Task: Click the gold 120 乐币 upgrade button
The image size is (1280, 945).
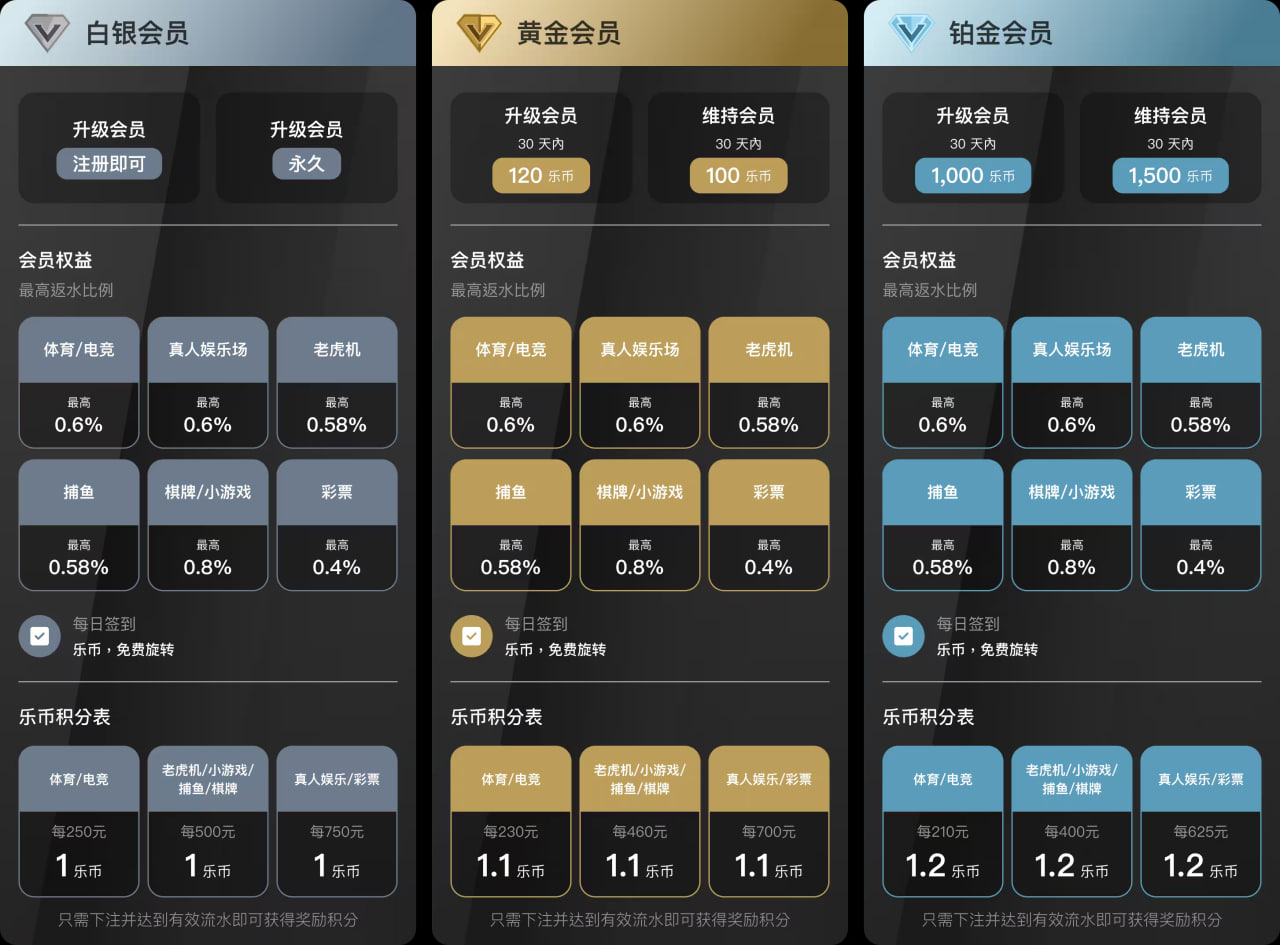Action: (x=541, y=176)
